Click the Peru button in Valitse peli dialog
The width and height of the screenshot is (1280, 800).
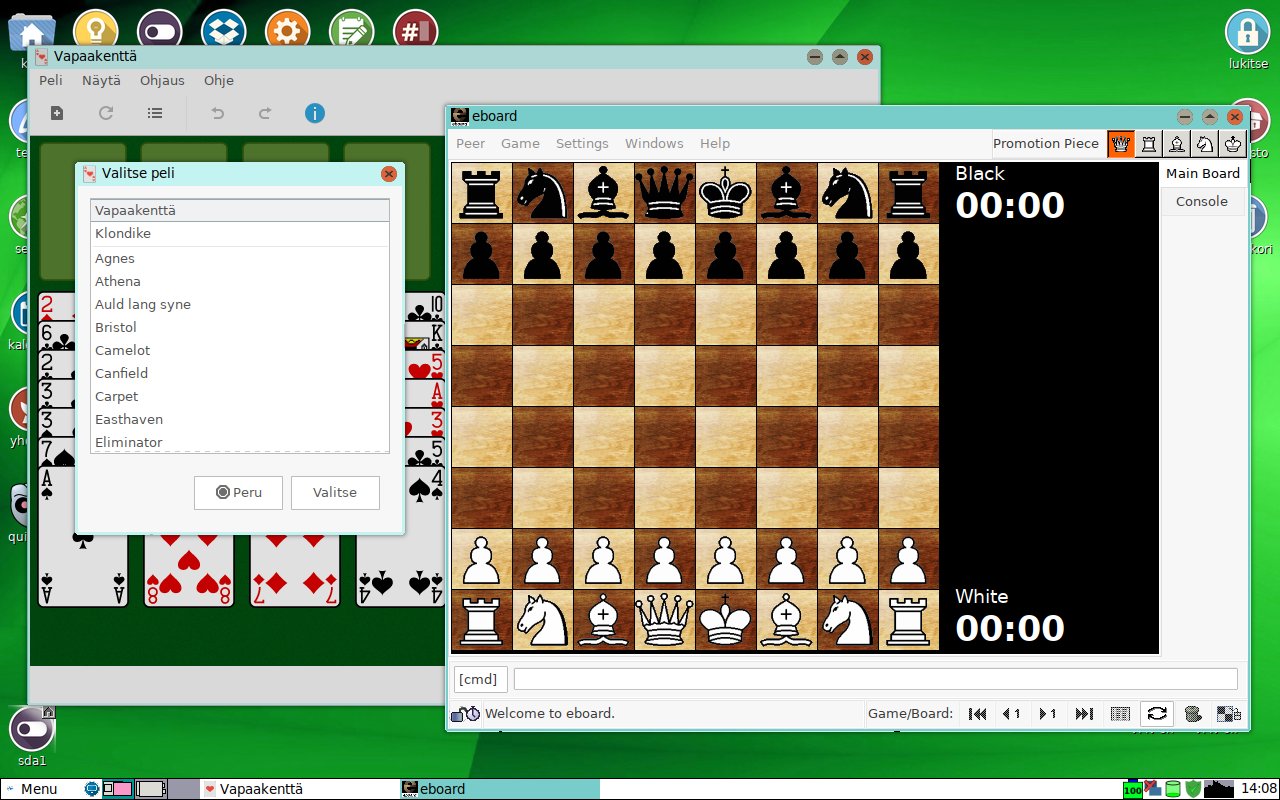(238, 492)
